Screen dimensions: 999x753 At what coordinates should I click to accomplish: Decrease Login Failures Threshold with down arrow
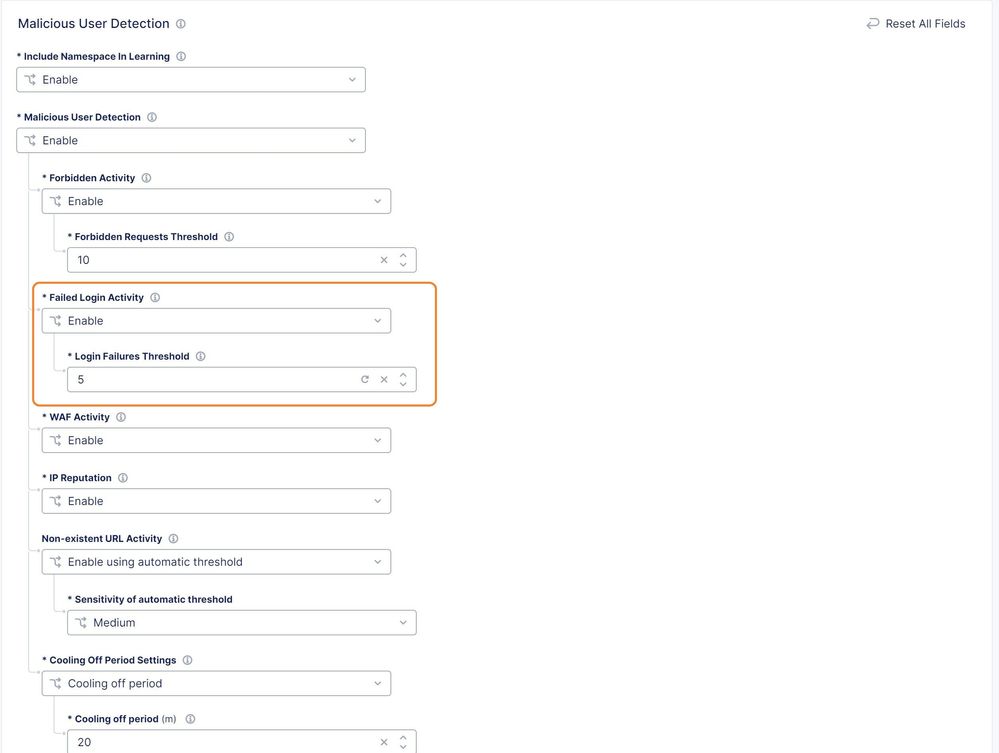[x=403, y=385]
